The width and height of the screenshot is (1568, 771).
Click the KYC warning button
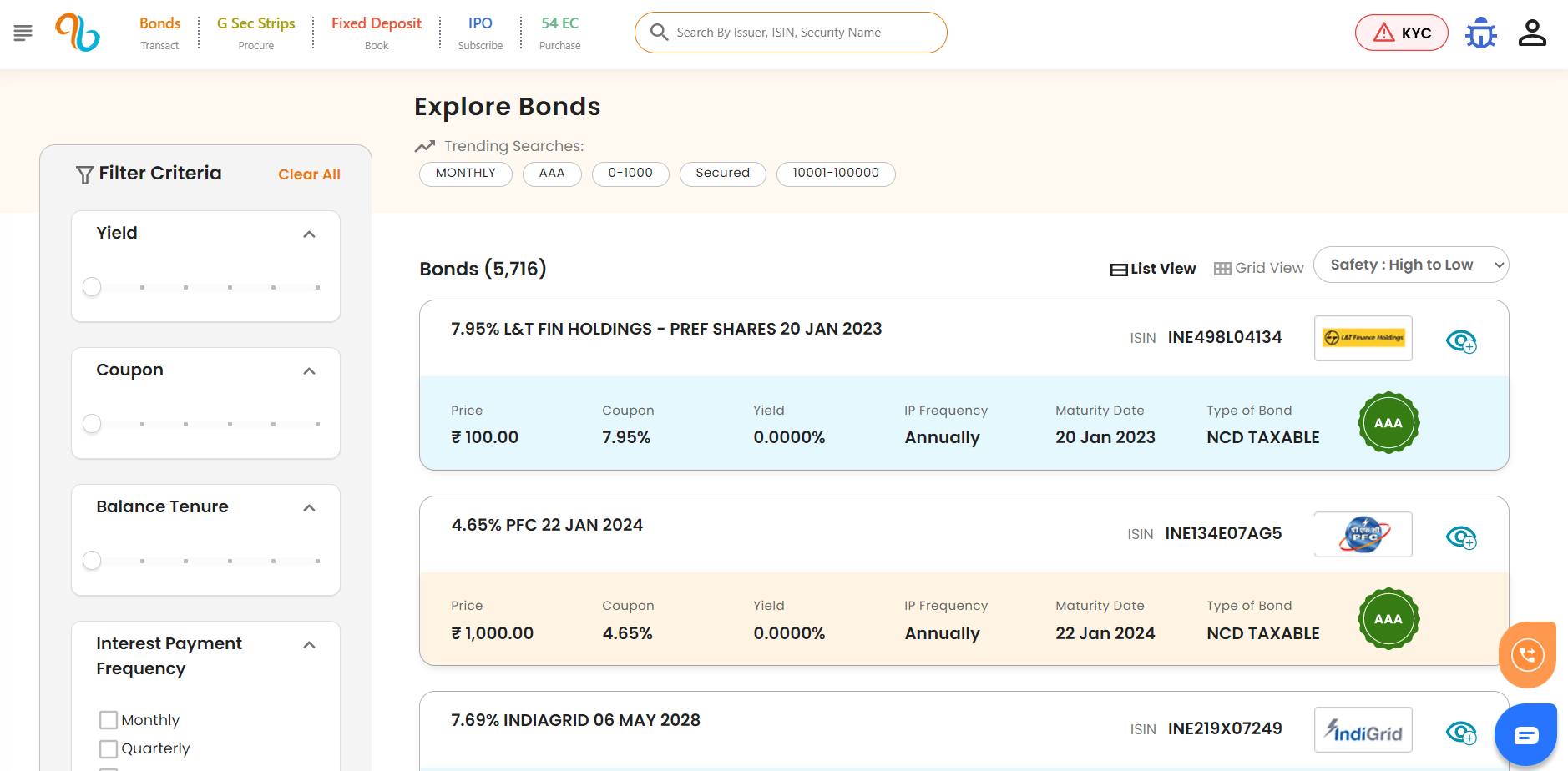click(x=1401, y=33)
